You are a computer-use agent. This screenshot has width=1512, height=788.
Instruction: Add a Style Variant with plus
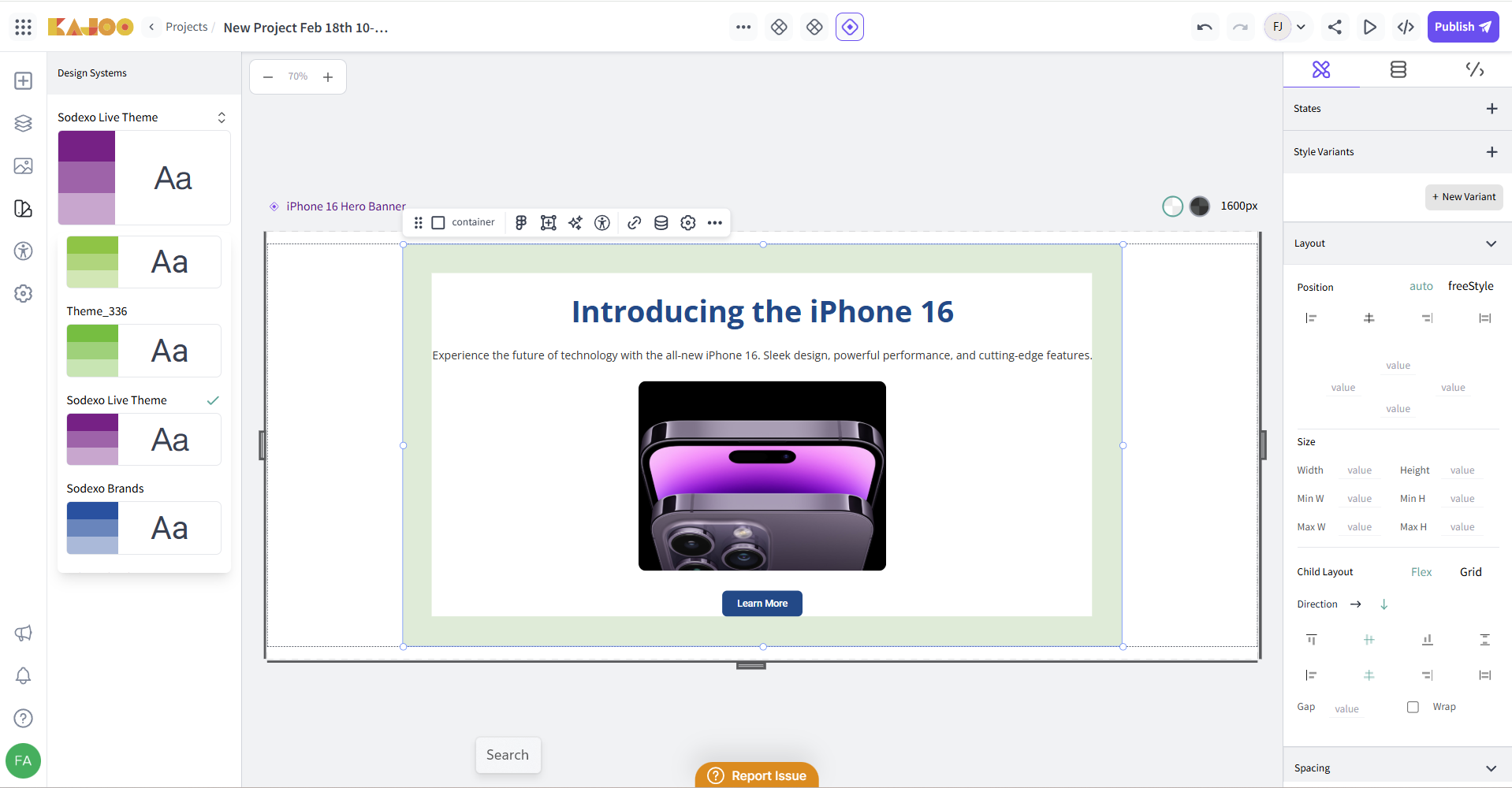1492,152
